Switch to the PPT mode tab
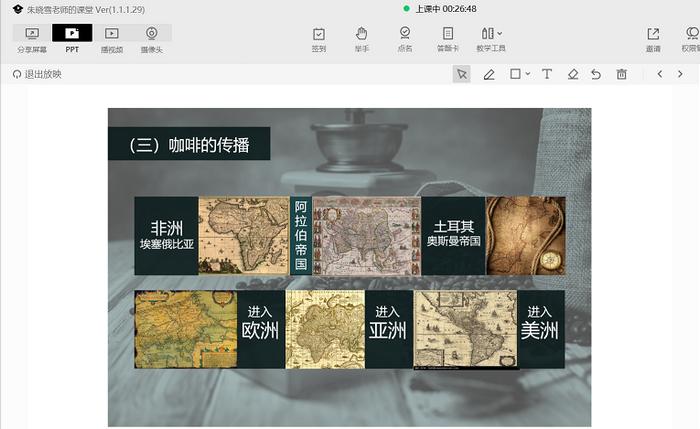 pos(72,39)
